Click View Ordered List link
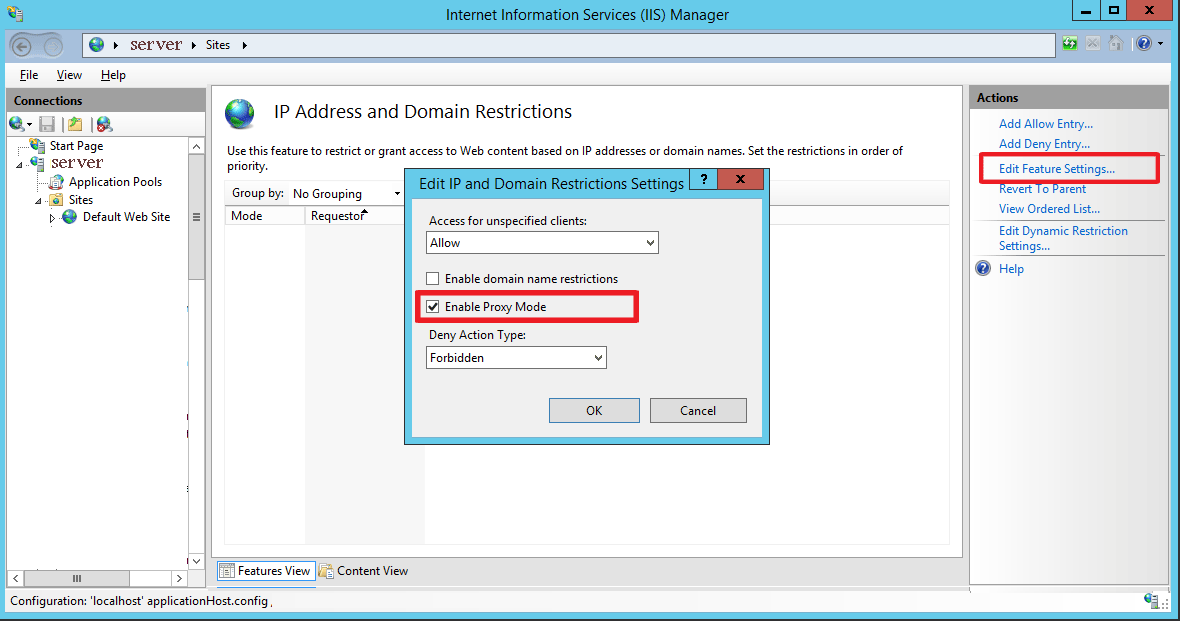 tap(1049, 209)
